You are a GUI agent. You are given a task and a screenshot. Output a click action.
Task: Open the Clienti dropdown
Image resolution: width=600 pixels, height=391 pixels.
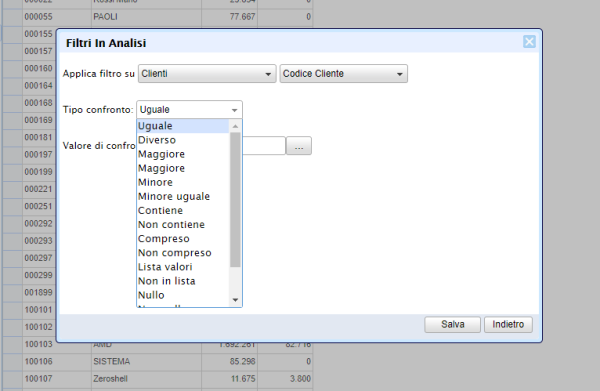tap(207, 73)
